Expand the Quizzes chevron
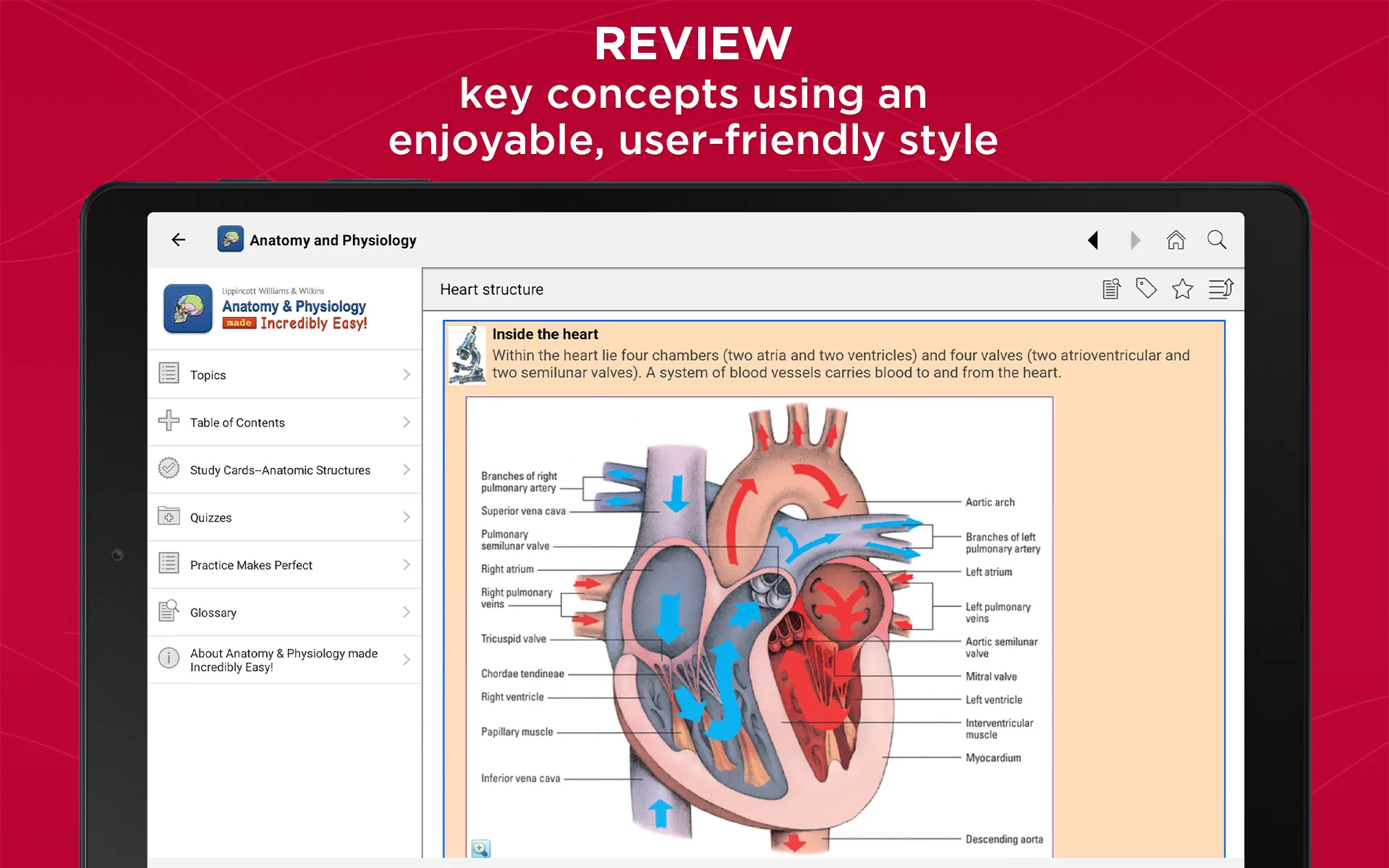Image resolution: width=1389 pixels, height=868 pixels. [407, 517]
